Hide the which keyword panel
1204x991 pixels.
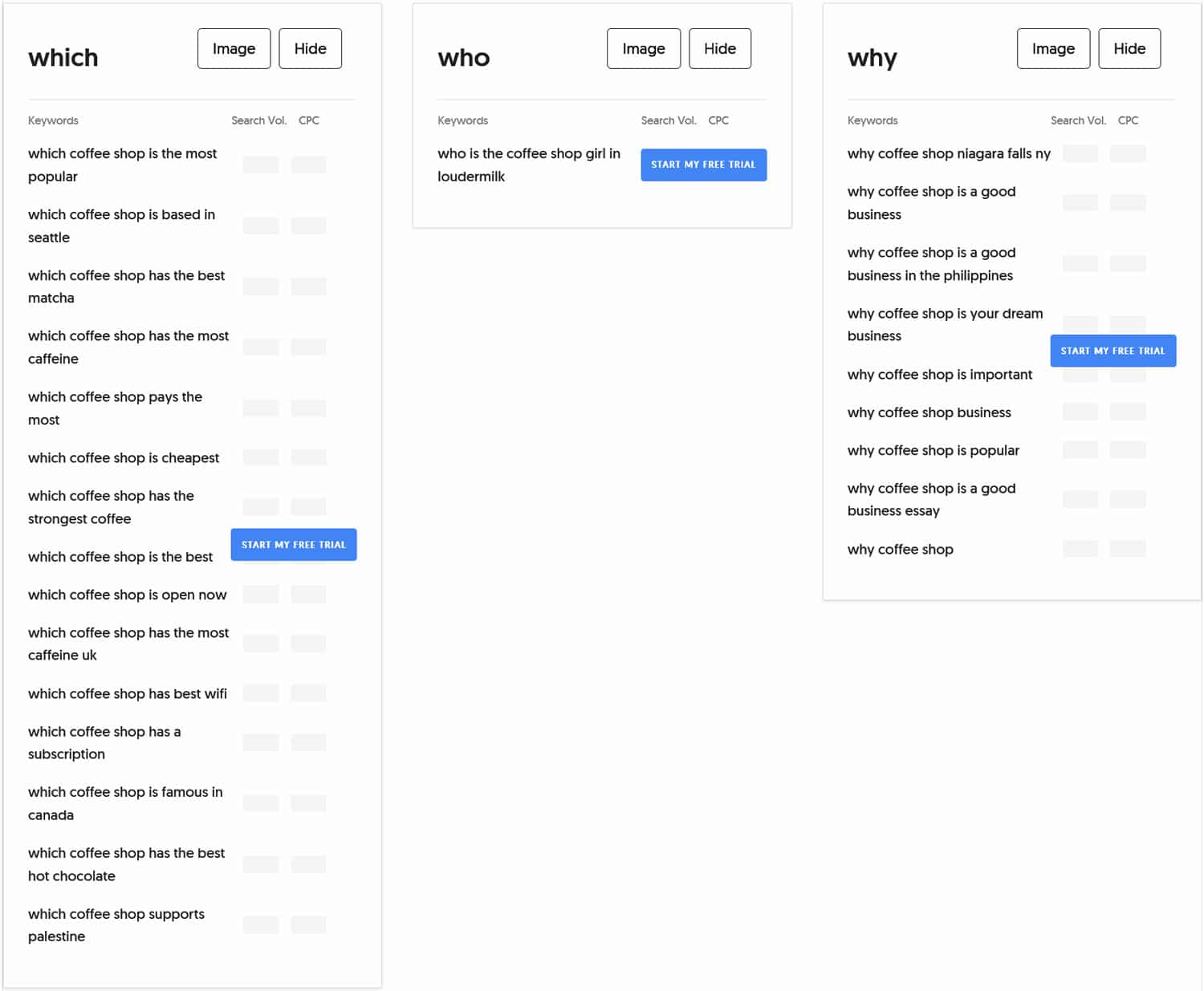point(310,48)
